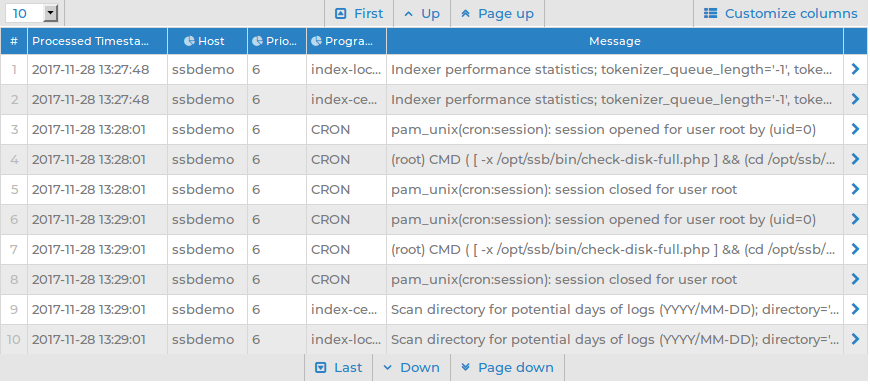Click the Message column header
This screenshot has width=870, height=384.
click(x=615, y=41)
